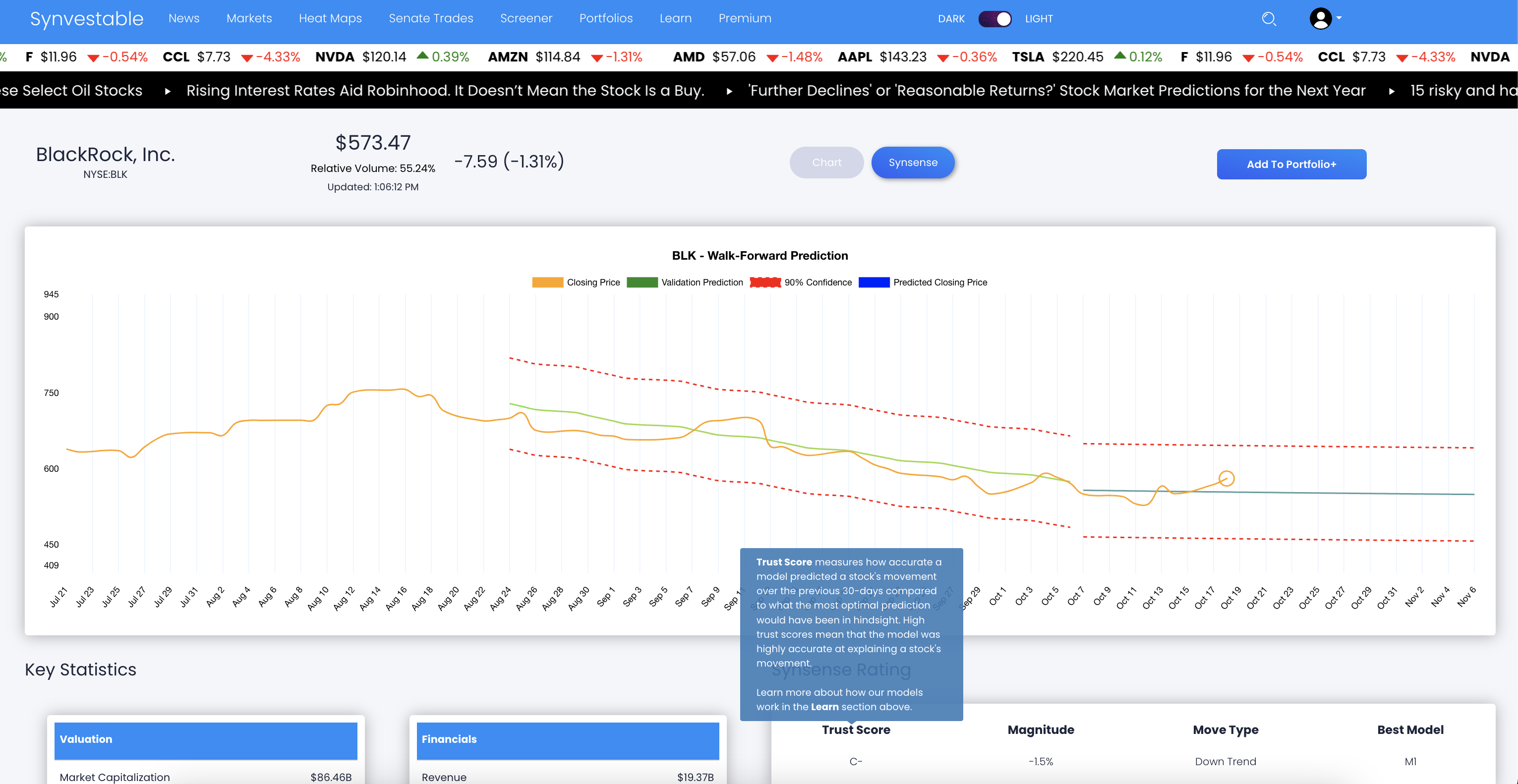1518x784 pixels.
Task: Switch to the Chart view
Action: click(x=826, y=163)
